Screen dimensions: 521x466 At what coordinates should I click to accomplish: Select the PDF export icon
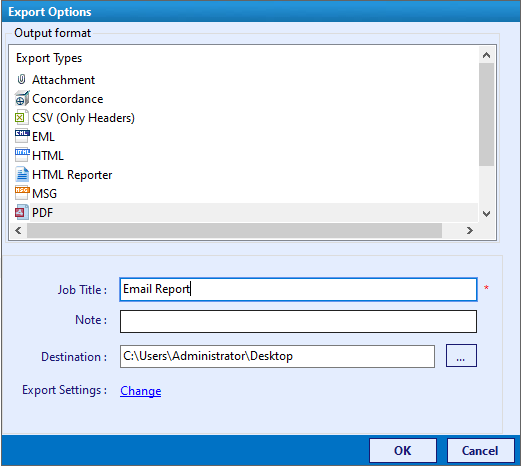coord(22,212)
